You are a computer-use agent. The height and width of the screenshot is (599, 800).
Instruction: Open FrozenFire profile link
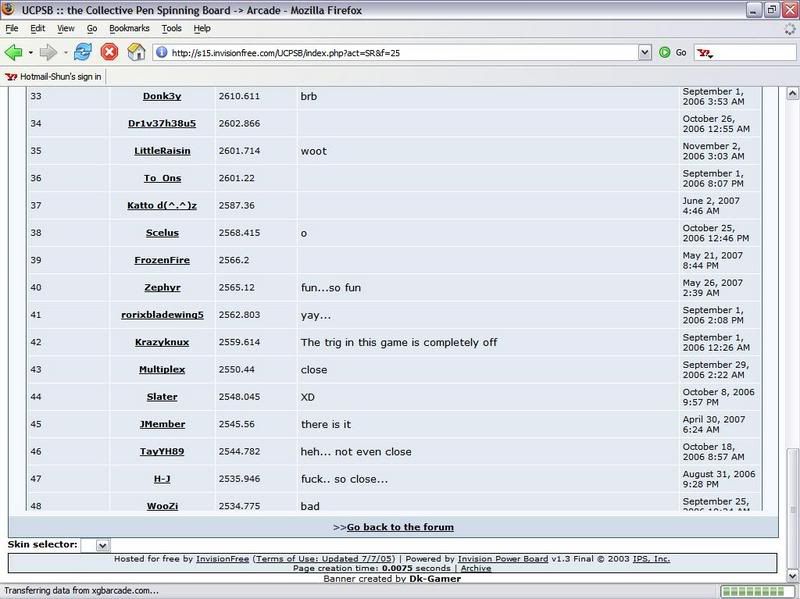[x=162, y=260]
